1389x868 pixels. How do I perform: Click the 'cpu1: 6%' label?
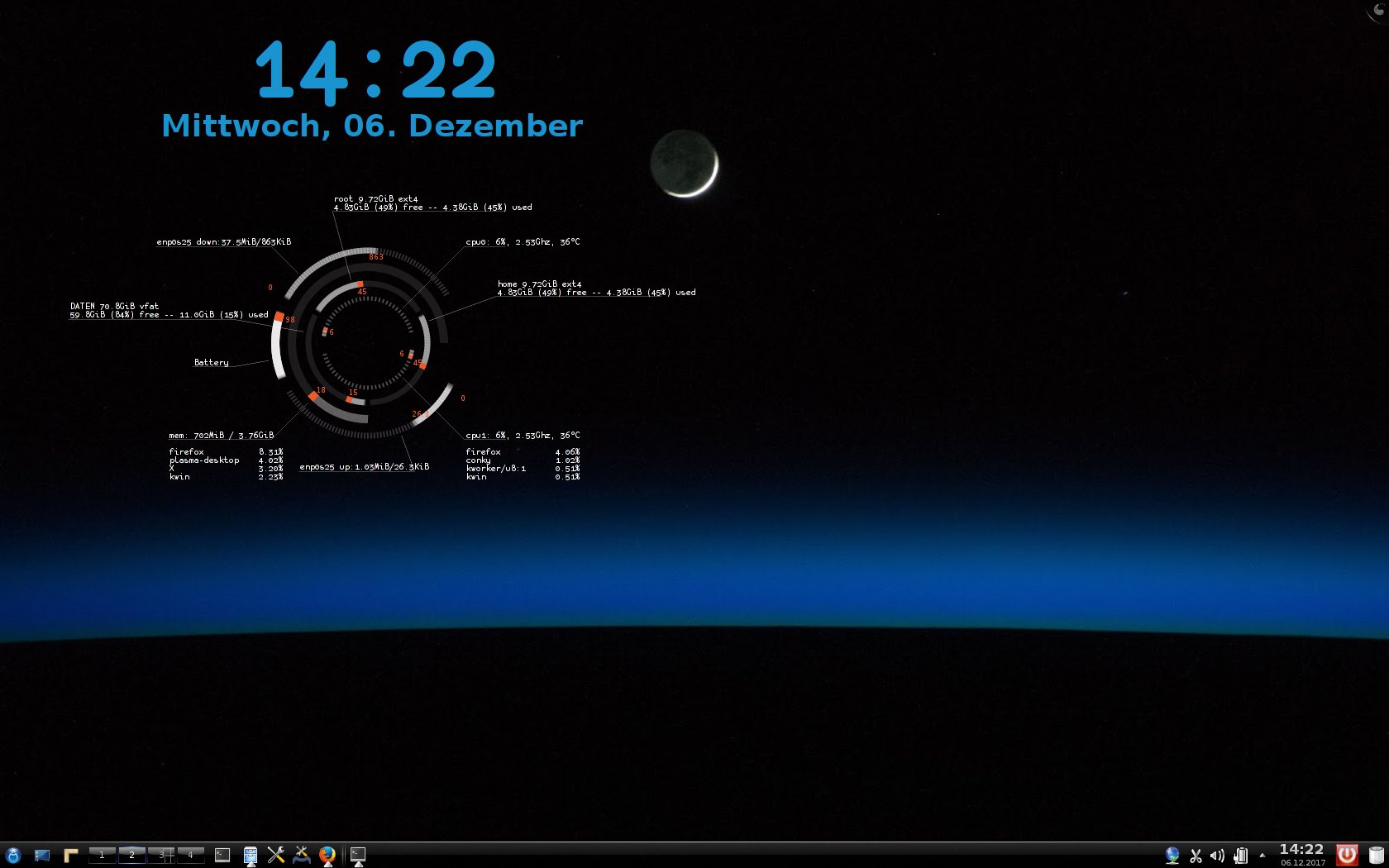pos(523,436)
